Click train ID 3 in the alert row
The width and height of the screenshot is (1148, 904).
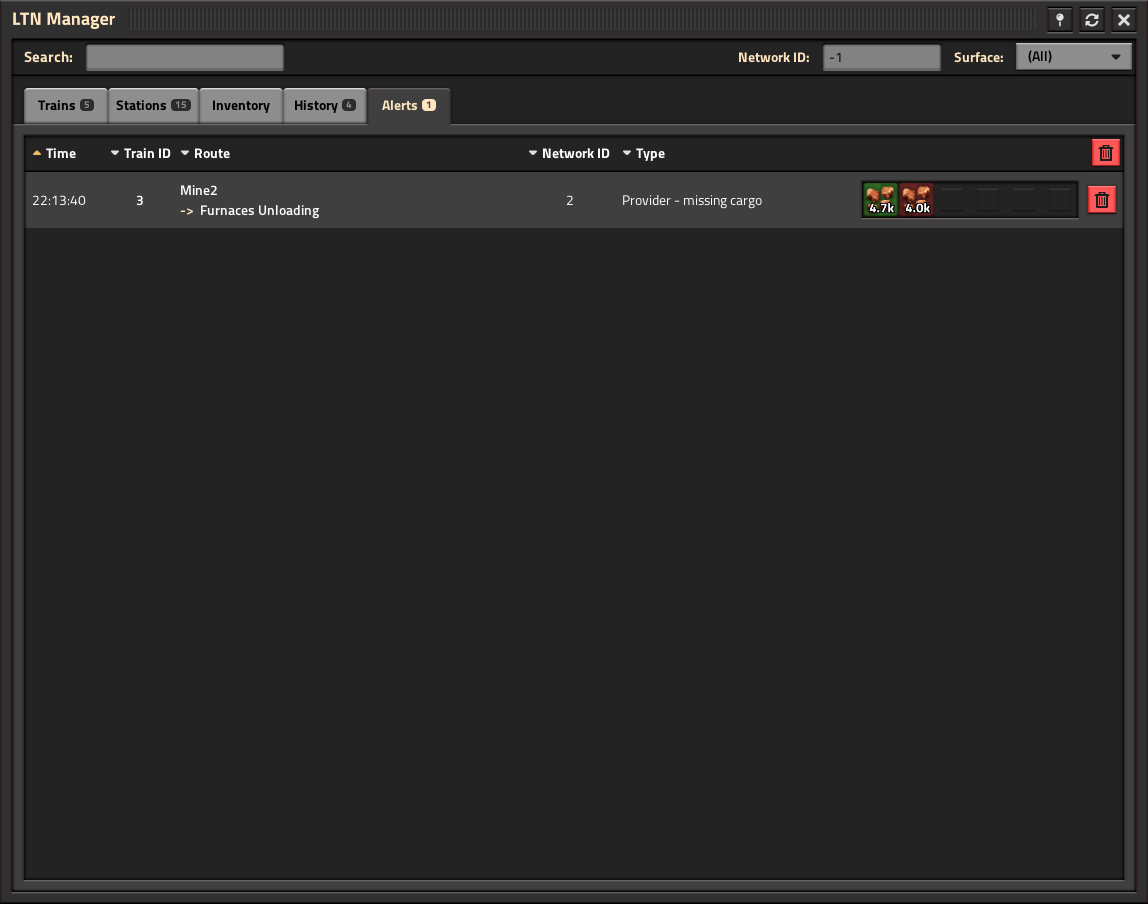click(140, 199)
